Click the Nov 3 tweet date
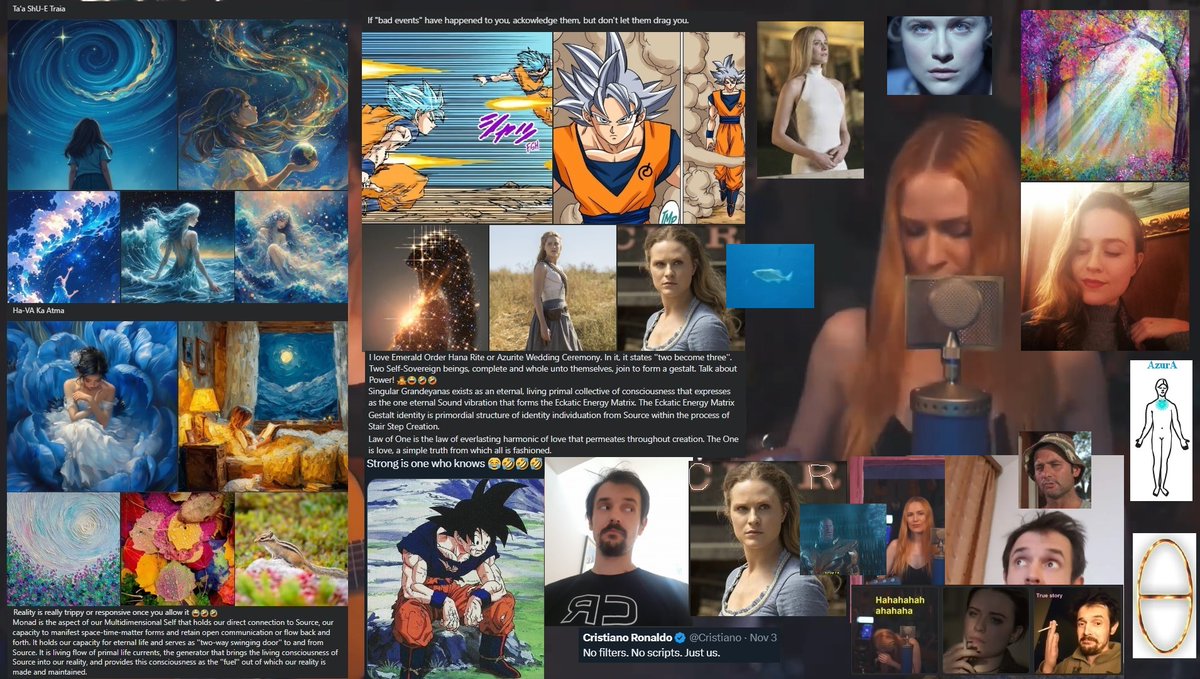The width and height of the screenshot is (1200, 679). pyautogui.click(x=763, y=638)
